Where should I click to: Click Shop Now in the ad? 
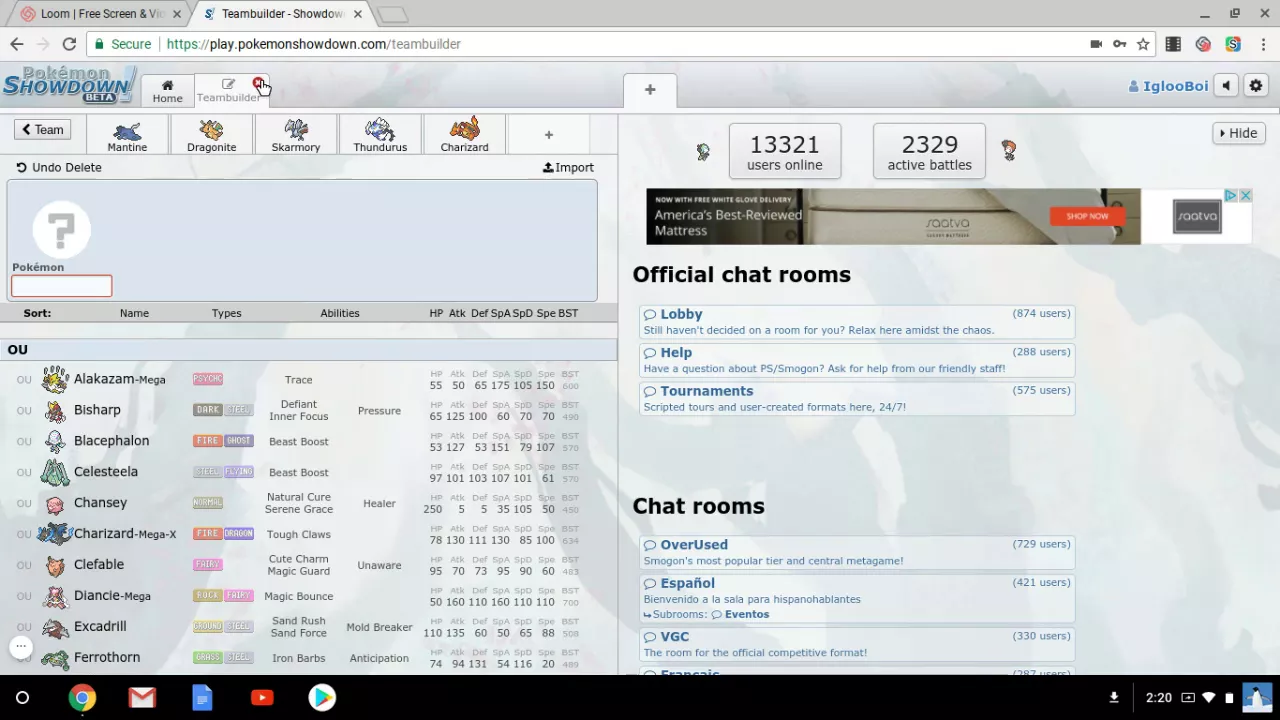[x=1086, y=216]
